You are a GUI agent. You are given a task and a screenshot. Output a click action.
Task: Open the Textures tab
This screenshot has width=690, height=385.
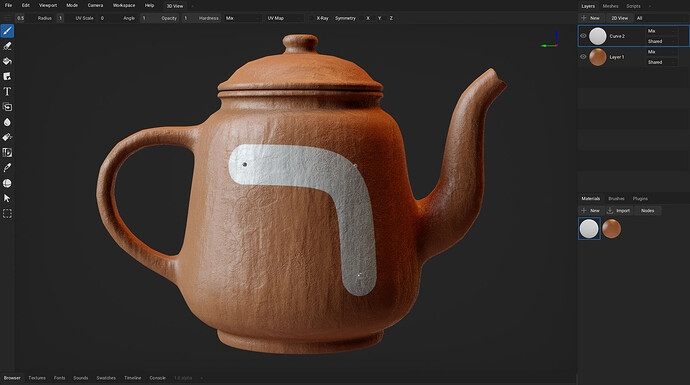(x=37, y=378)
